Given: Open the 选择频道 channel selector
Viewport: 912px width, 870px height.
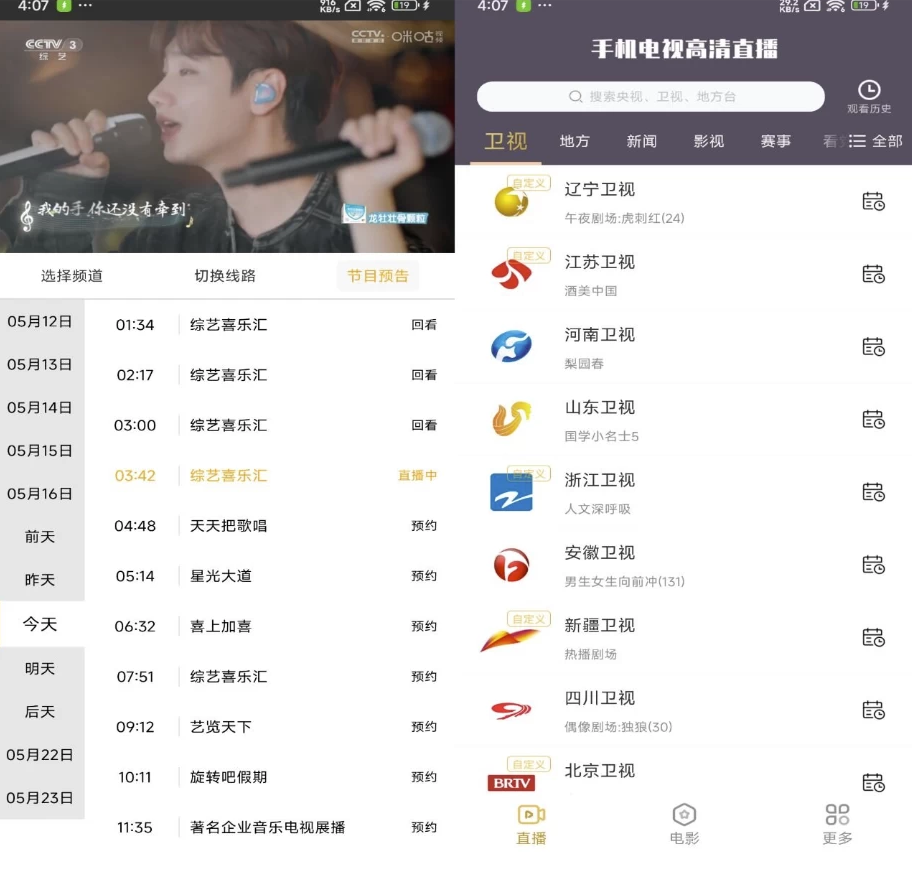Looking at the screenshot, I should (x=72, y=276).
